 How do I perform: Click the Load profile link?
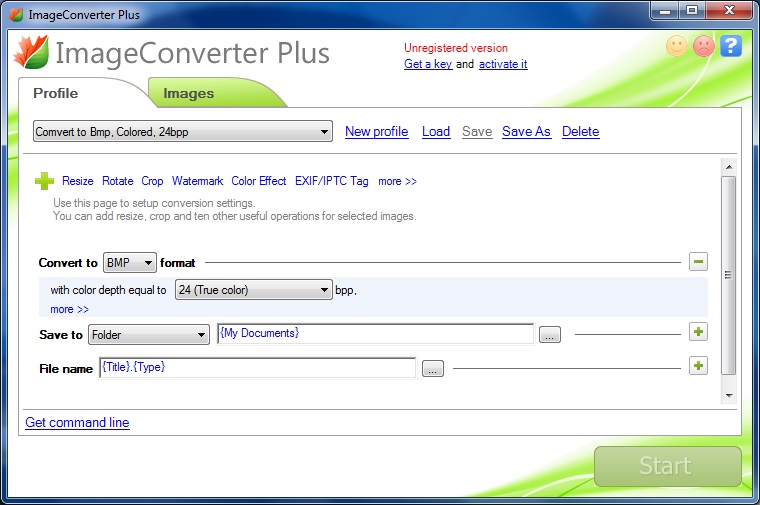436,131
